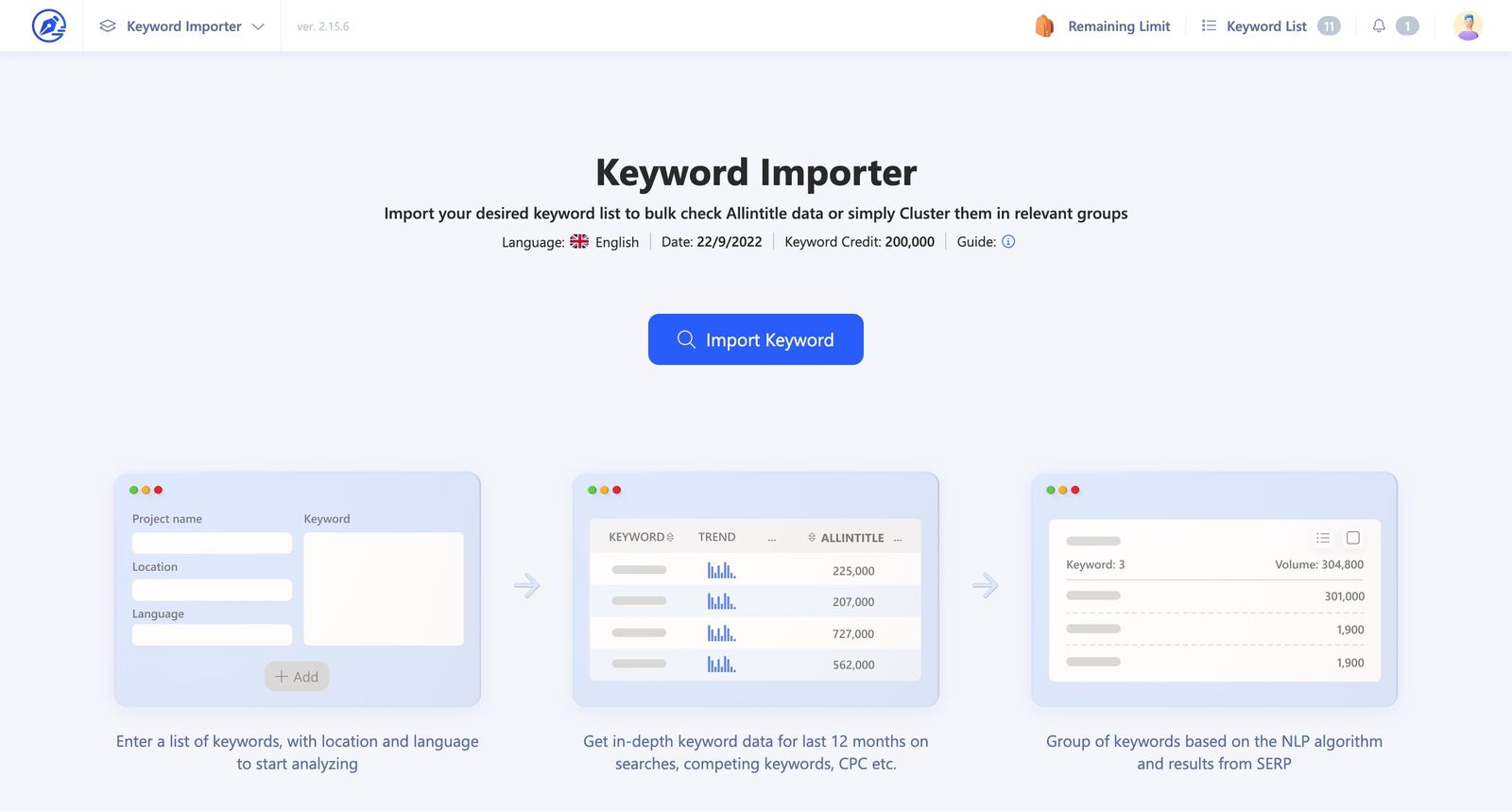The width and height of the screenshot is (1512, 812).
Task: Click the 'Get in-depth keyword data' caption
Action: (756, 752)
